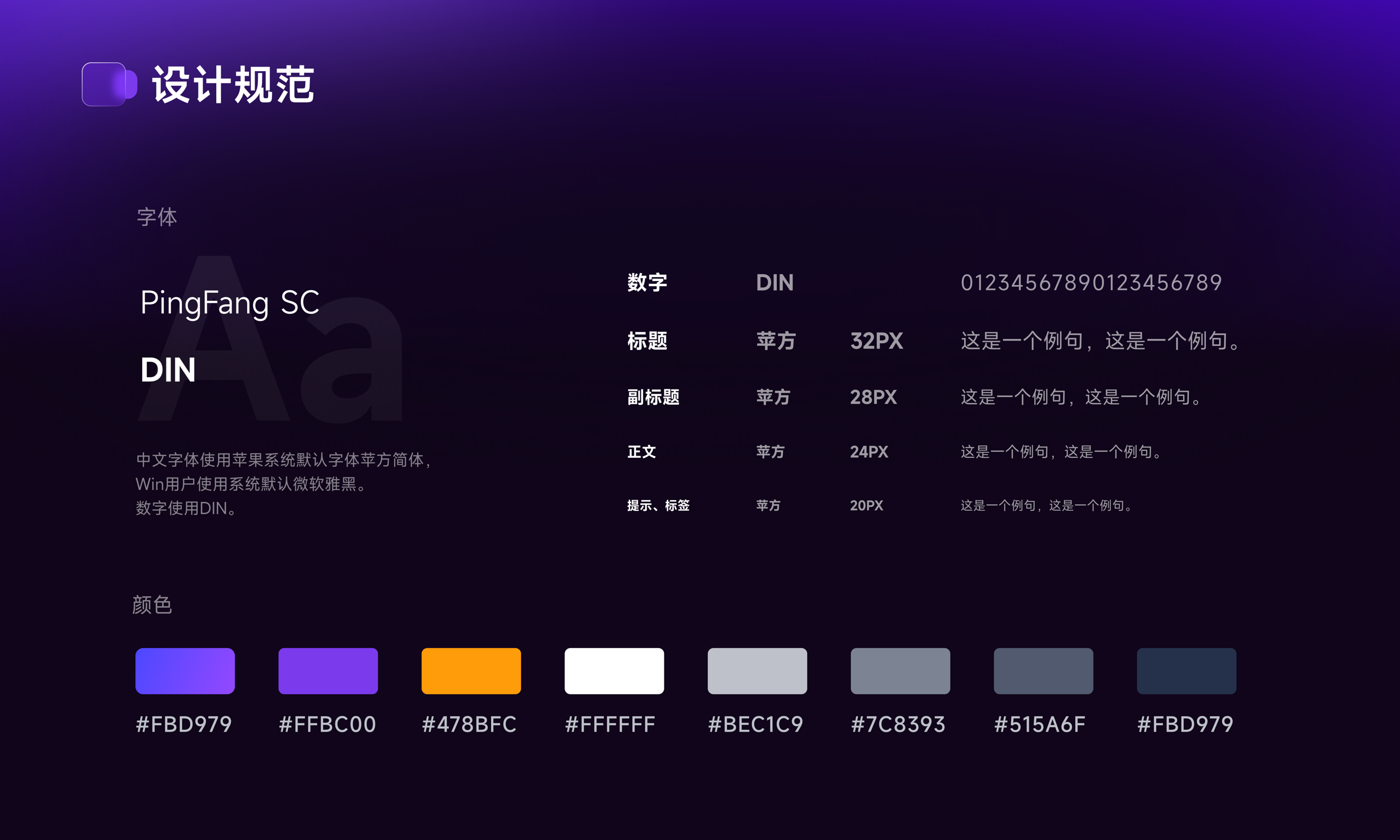The height and width of the screenshot is (840, 1400).
Task: Pick the white #FFFFFF swatch
Action: pos(615,671)
